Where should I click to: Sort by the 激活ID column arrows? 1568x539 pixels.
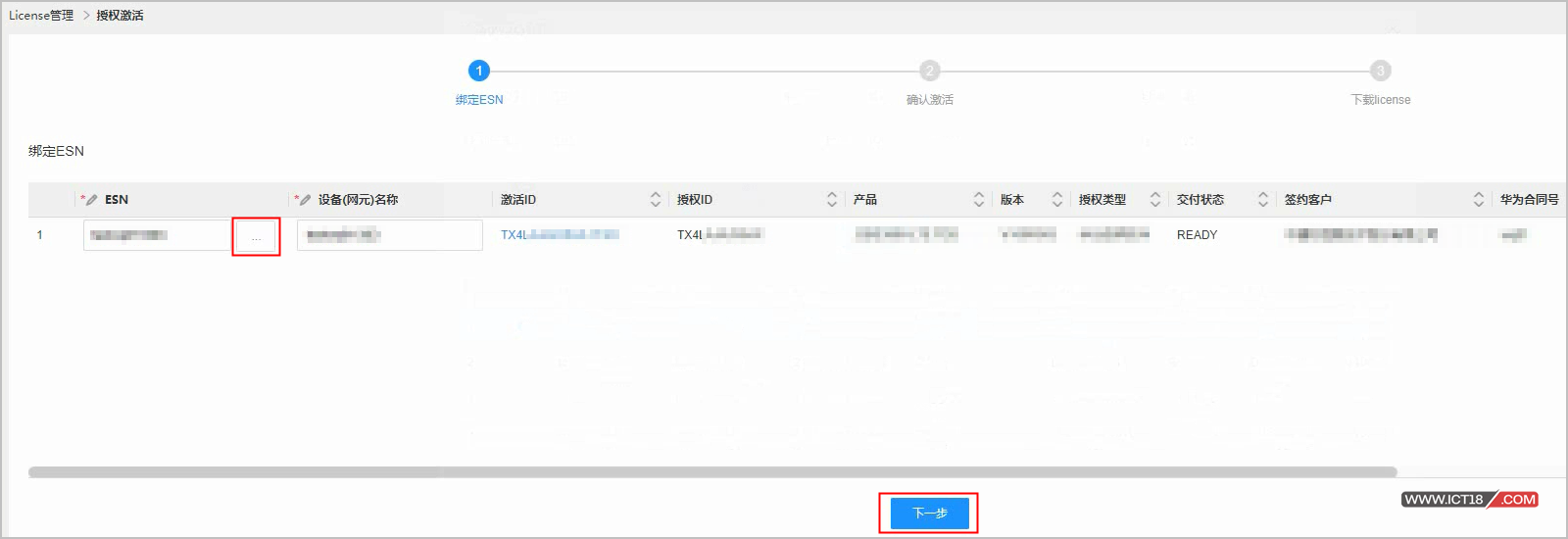[x=656, y=200]
